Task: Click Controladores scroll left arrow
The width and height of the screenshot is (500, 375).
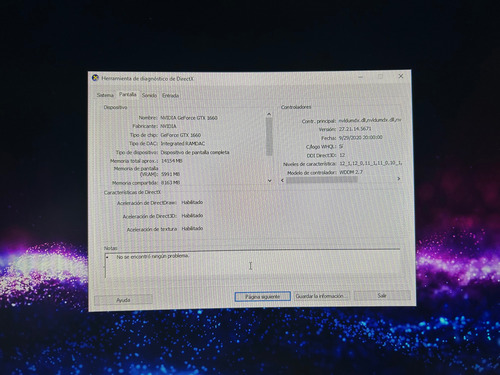Action: [x=282, y=180]
